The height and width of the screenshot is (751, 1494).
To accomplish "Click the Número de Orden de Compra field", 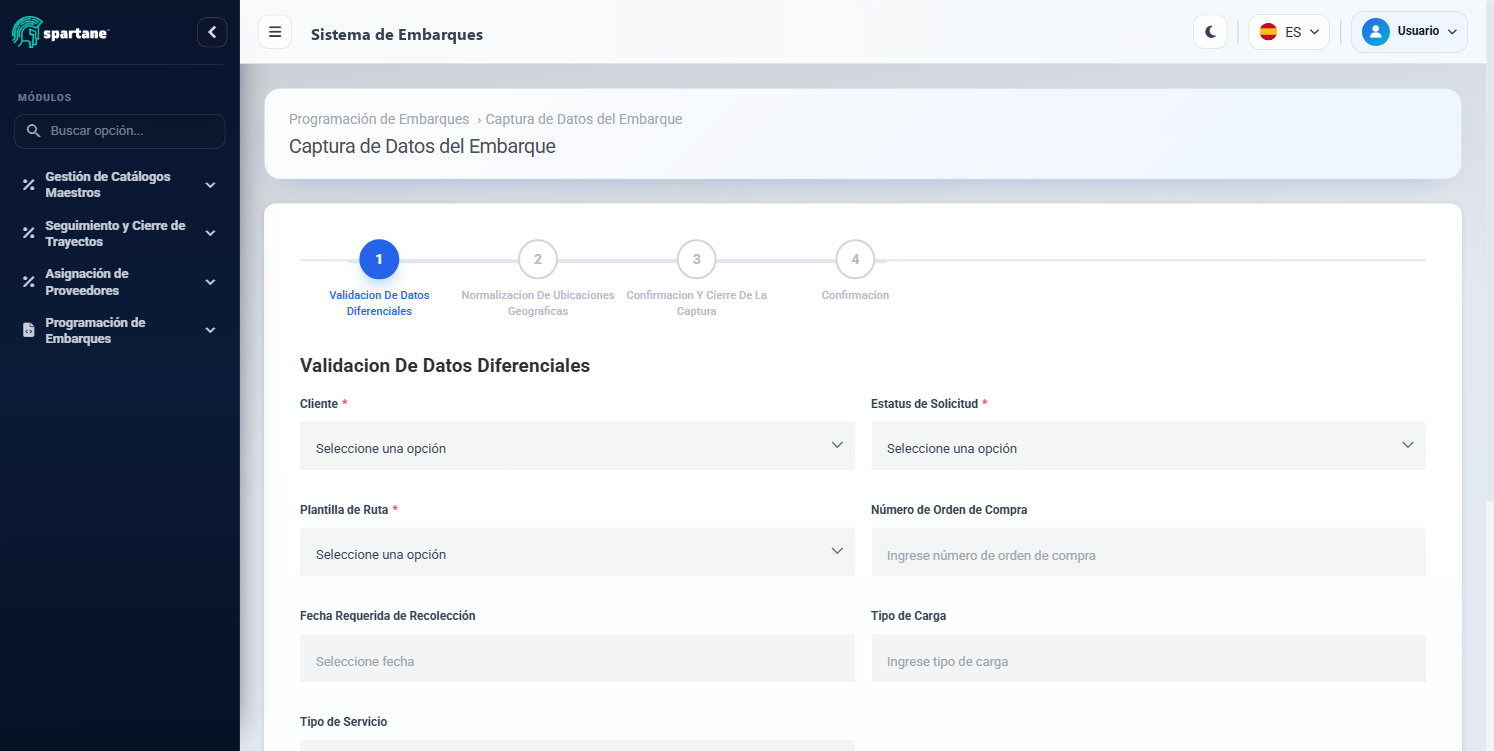I will click(x=1148, y=552).
